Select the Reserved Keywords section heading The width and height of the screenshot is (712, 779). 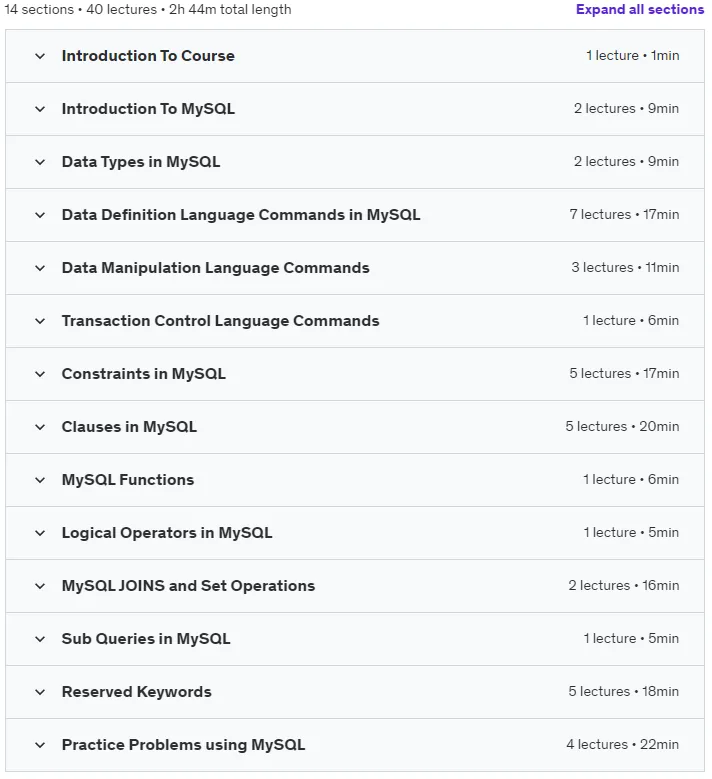(x=137, y=692)
